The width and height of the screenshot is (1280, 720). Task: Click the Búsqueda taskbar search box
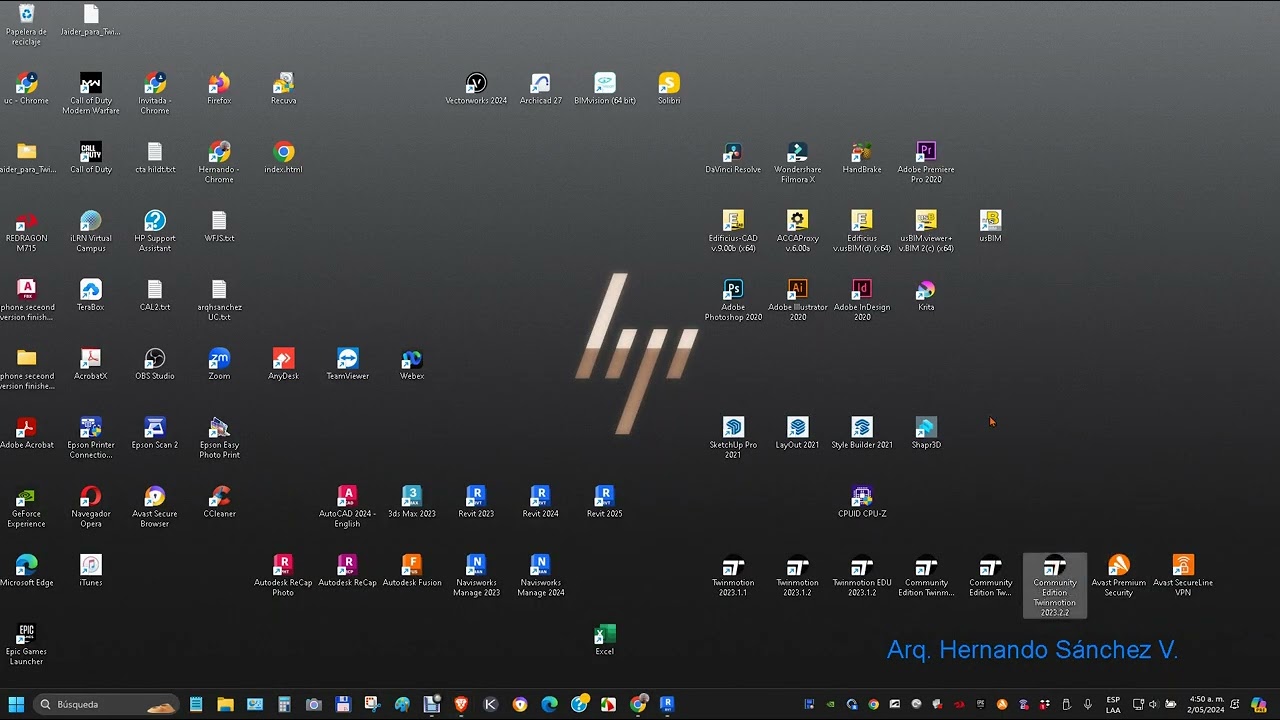click(x=107, y=704)
